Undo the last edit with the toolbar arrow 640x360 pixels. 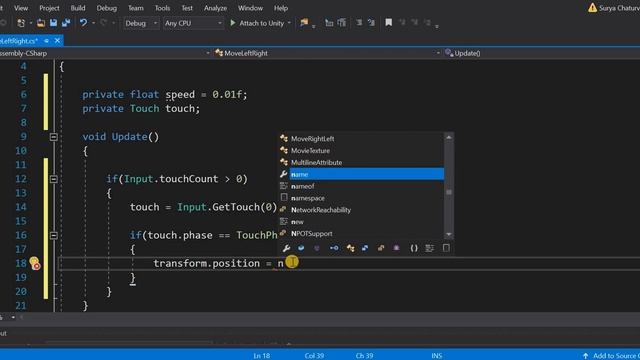pos(83,23)
